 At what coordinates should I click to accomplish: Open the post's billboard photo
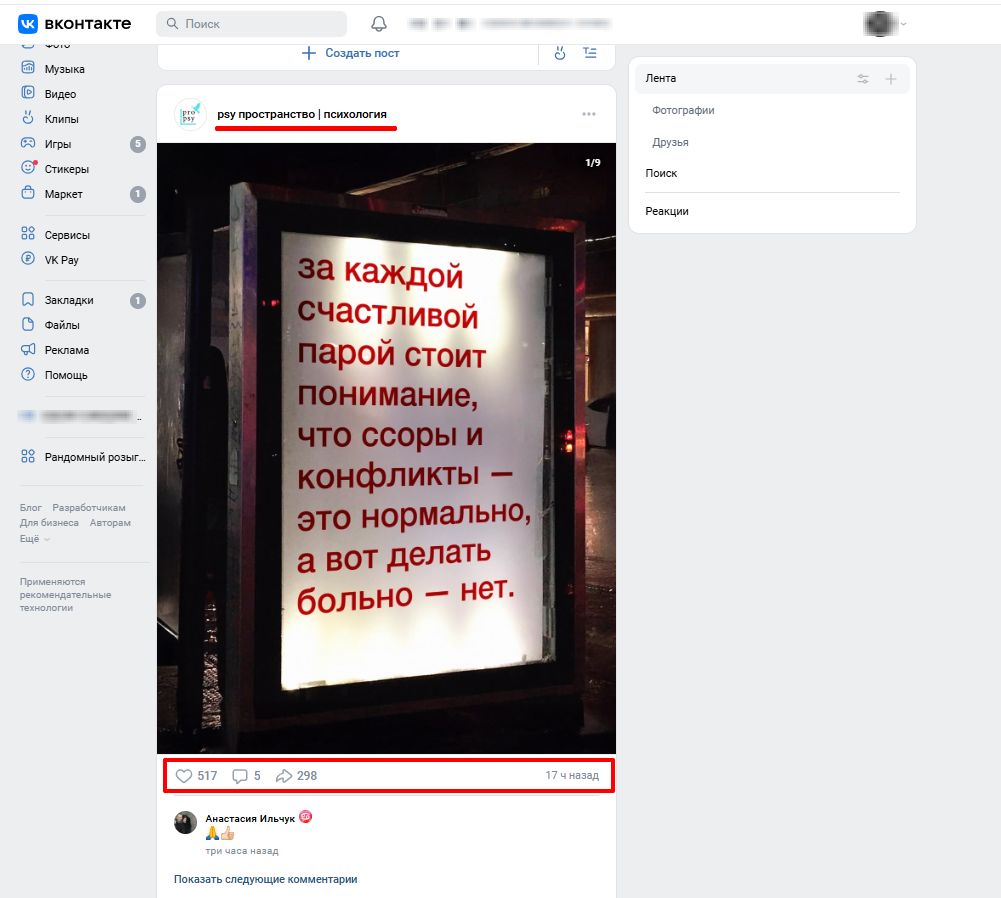(386, 448)
